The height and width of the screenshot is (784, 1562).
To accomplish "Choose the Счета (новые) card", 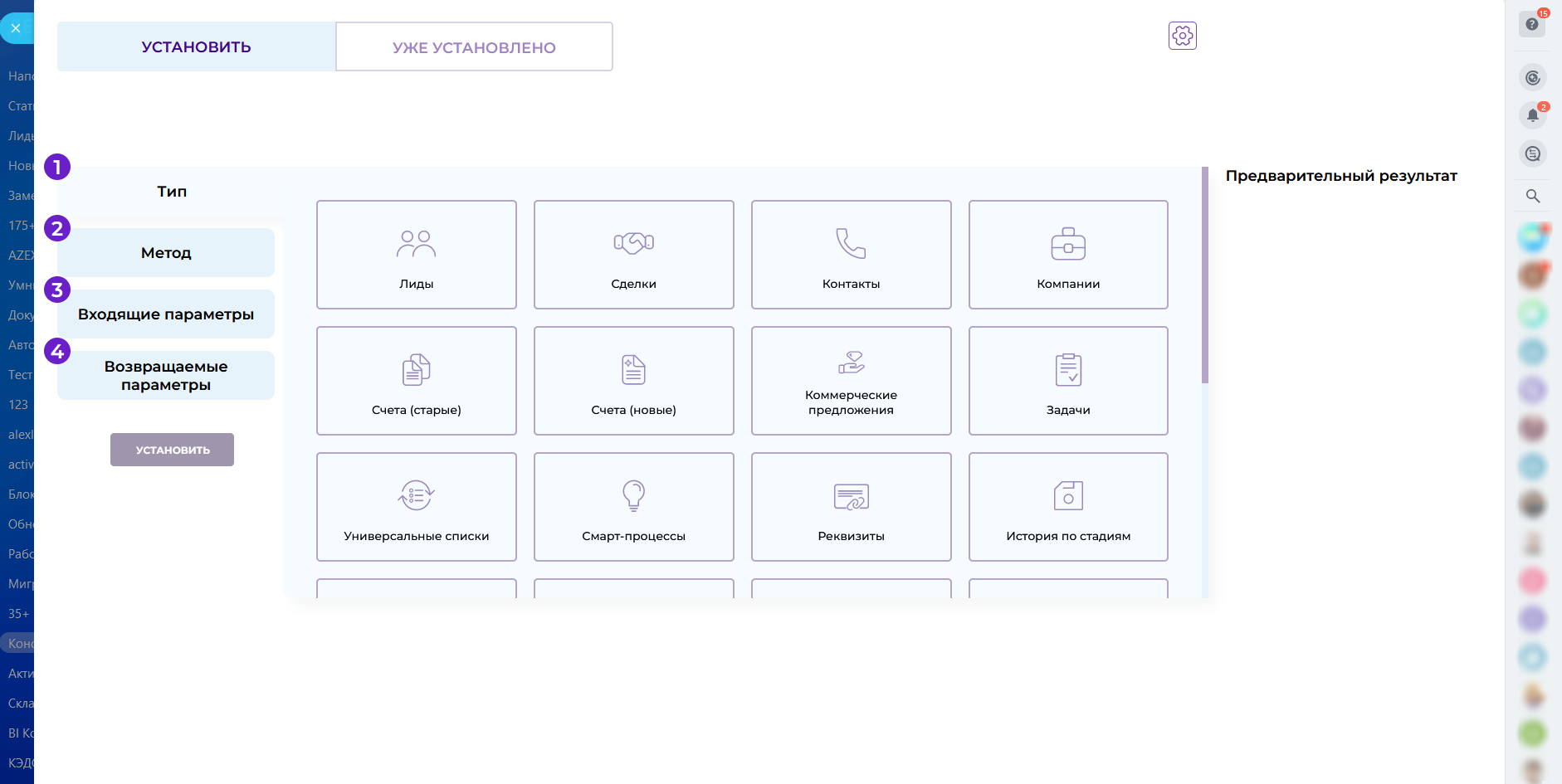I will point(634,381).
